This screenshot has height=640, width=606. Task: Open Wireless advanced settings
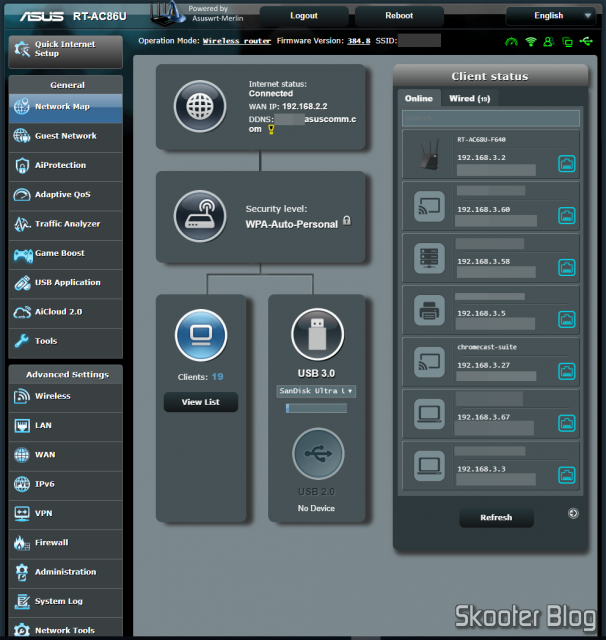(x=66, y=396)
